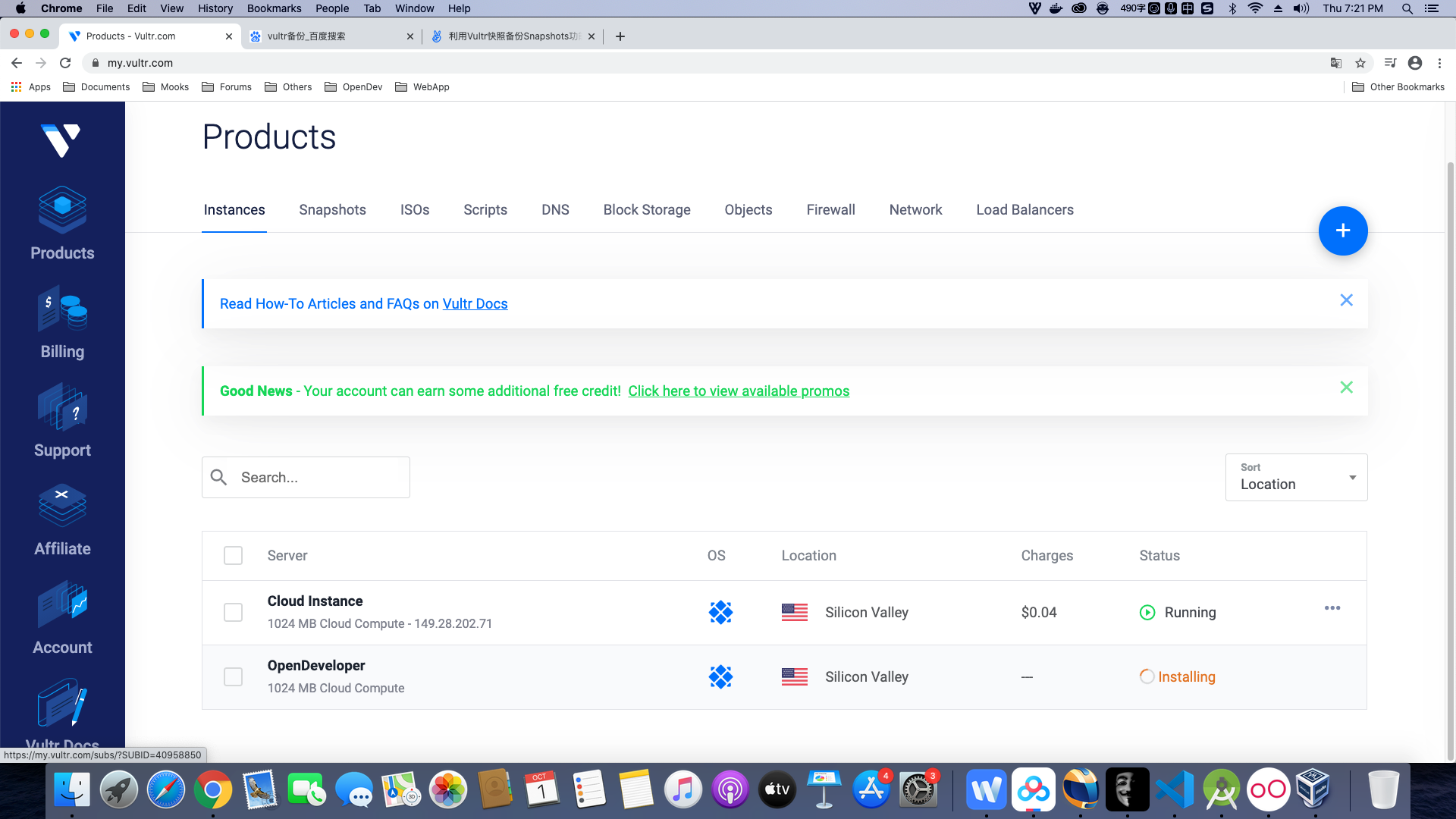Open System Preferences from Dock
The width and height of the screenshot is (1456, 819).
pyautogui.click(x=918, y=789)
